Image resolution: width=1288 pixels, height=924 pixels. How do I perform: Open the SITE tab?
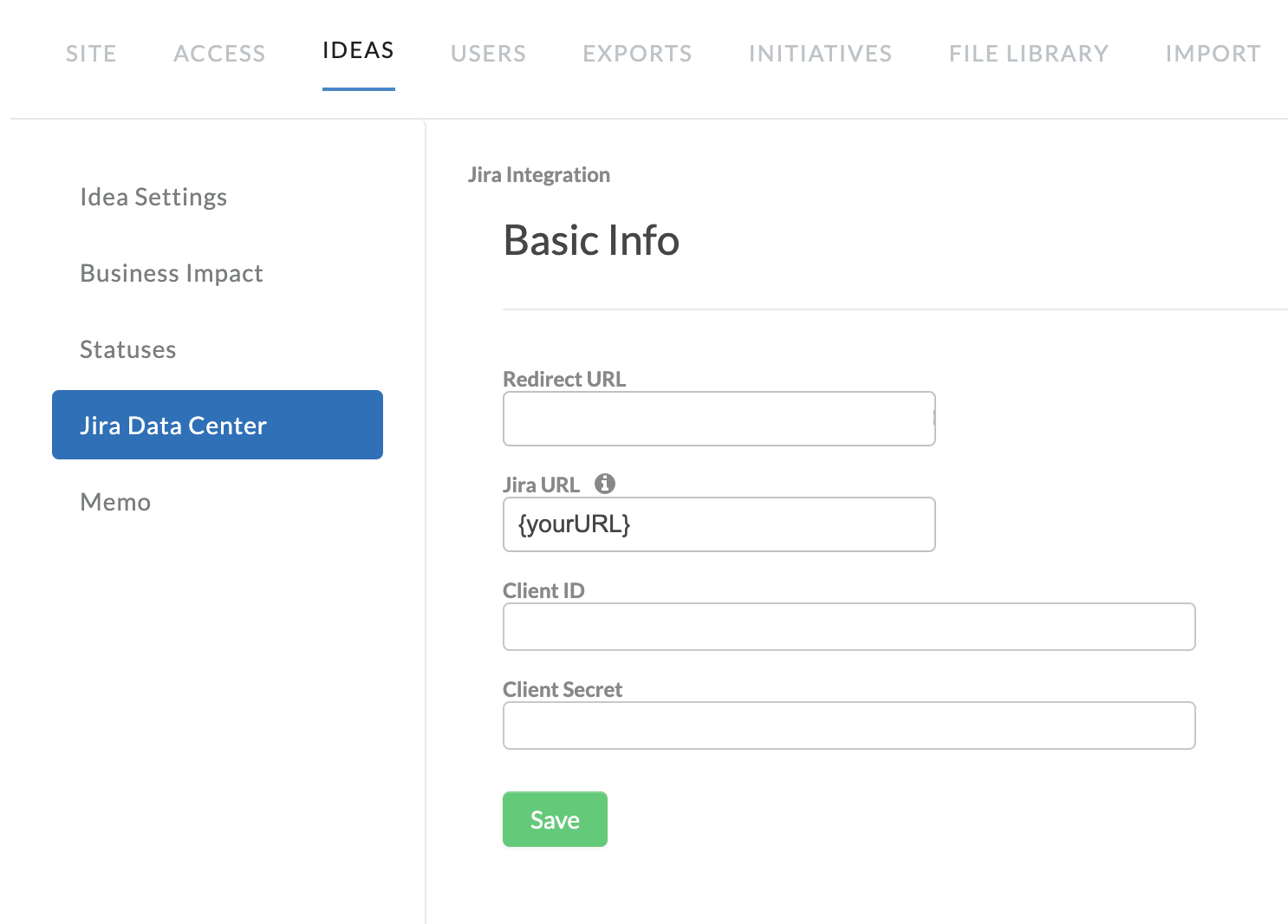pos(91,54)
